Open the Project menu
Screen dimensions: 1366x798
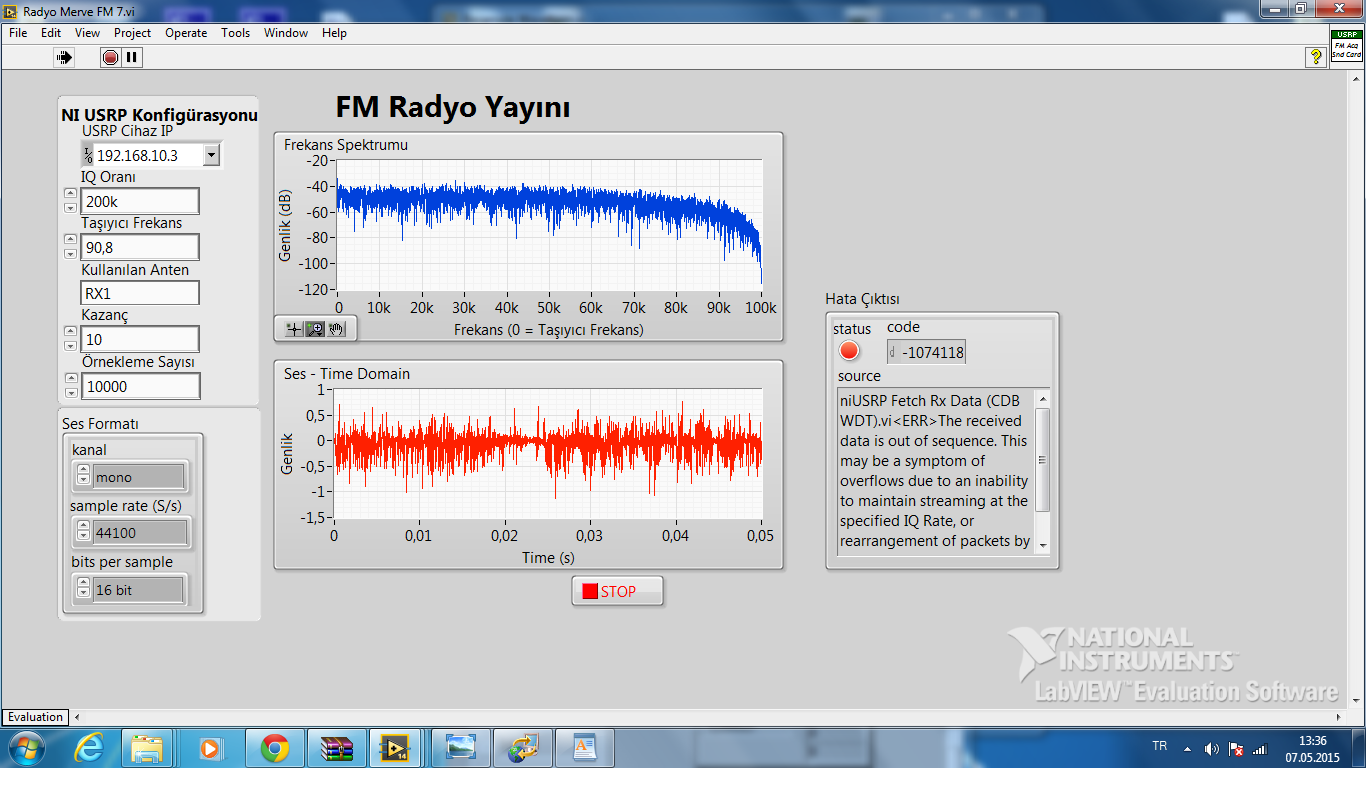132,33
